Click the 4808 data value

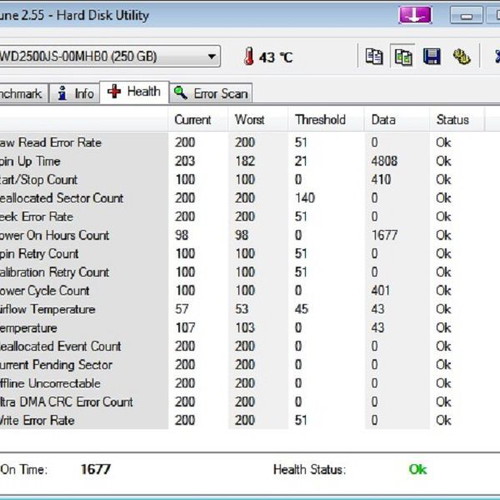[384, 161]
